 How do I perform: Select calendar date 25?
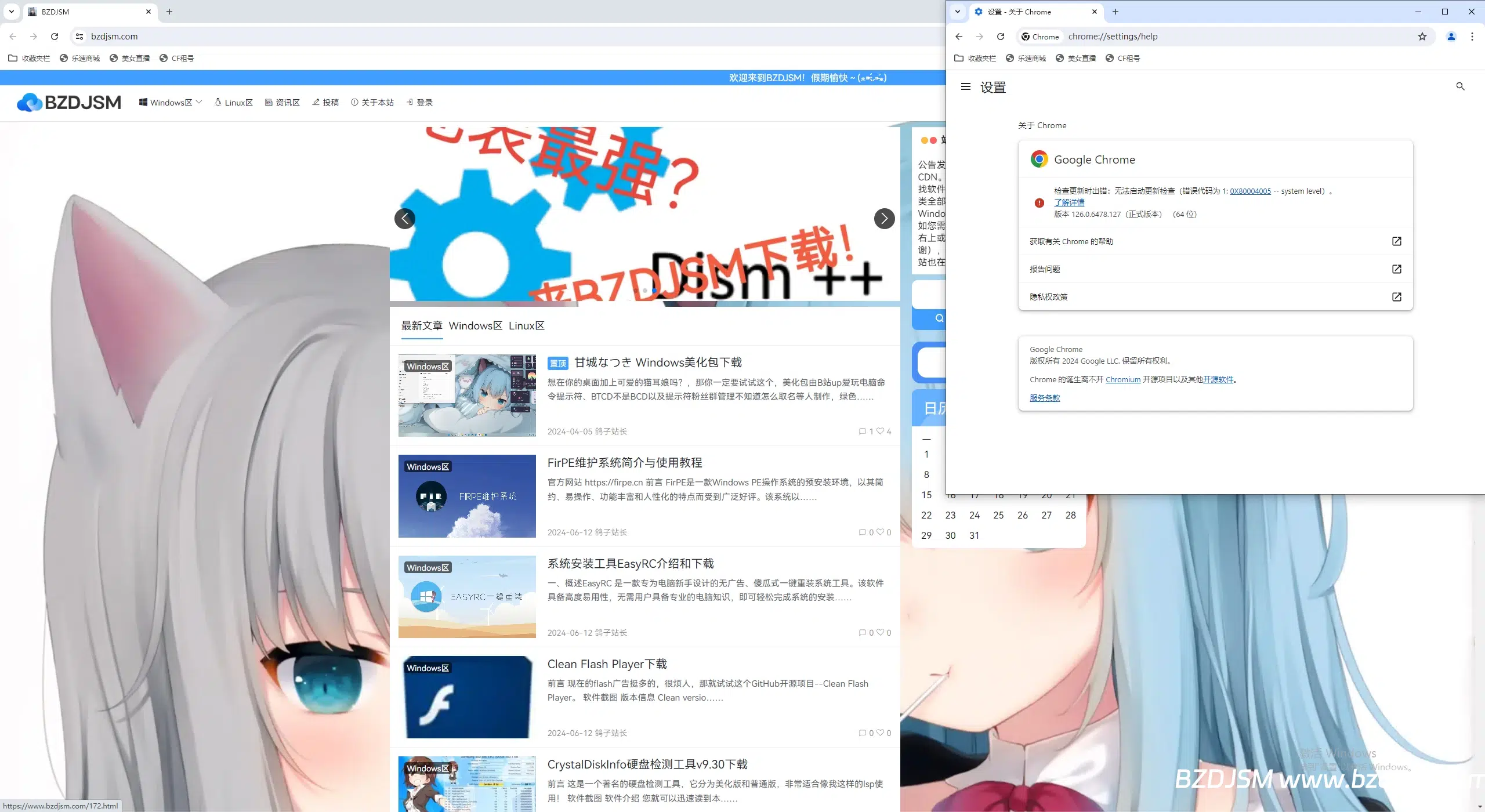coord(998,515)
